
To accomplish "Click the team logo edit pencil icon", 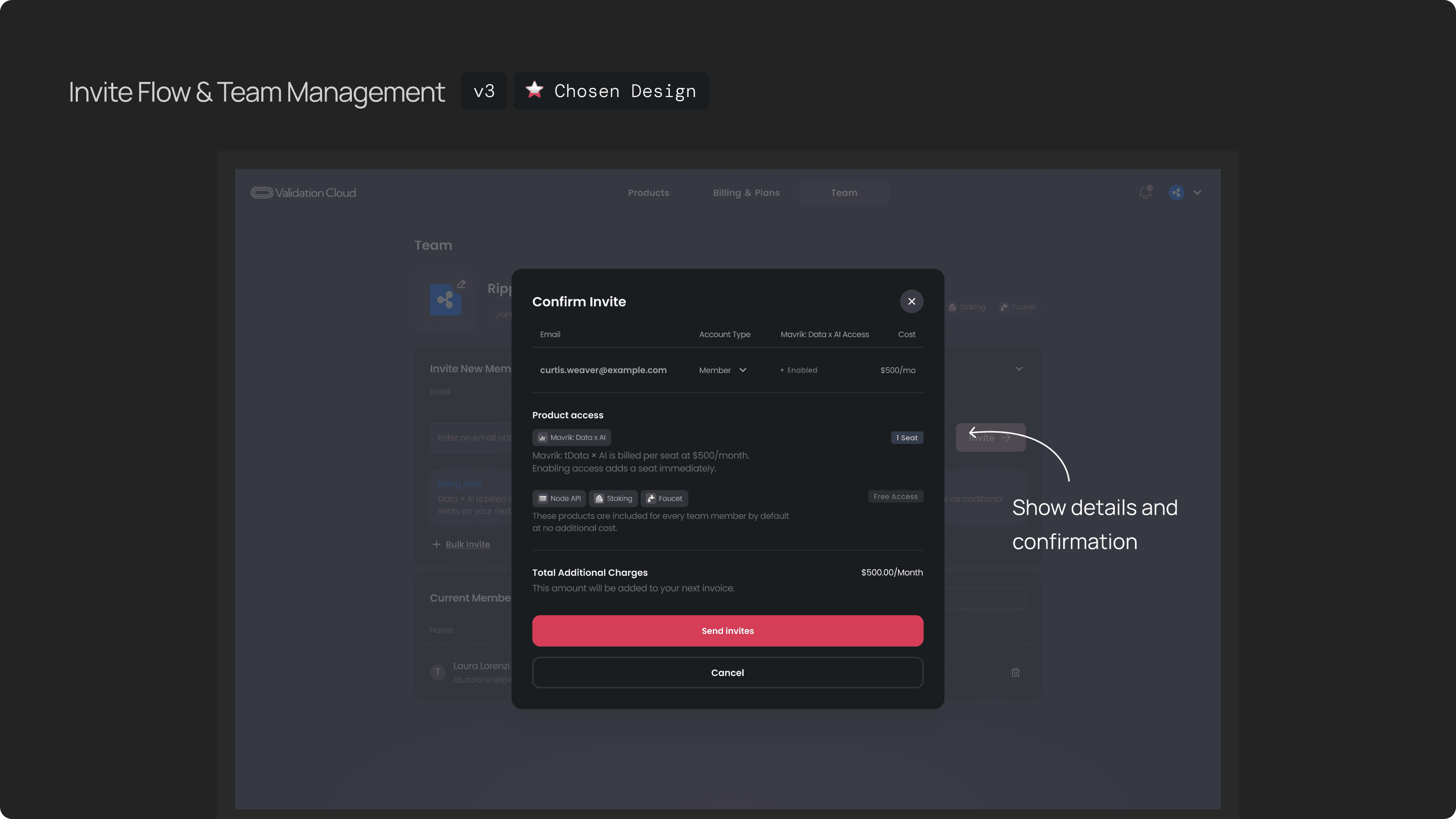I will (x=461, y=284).
